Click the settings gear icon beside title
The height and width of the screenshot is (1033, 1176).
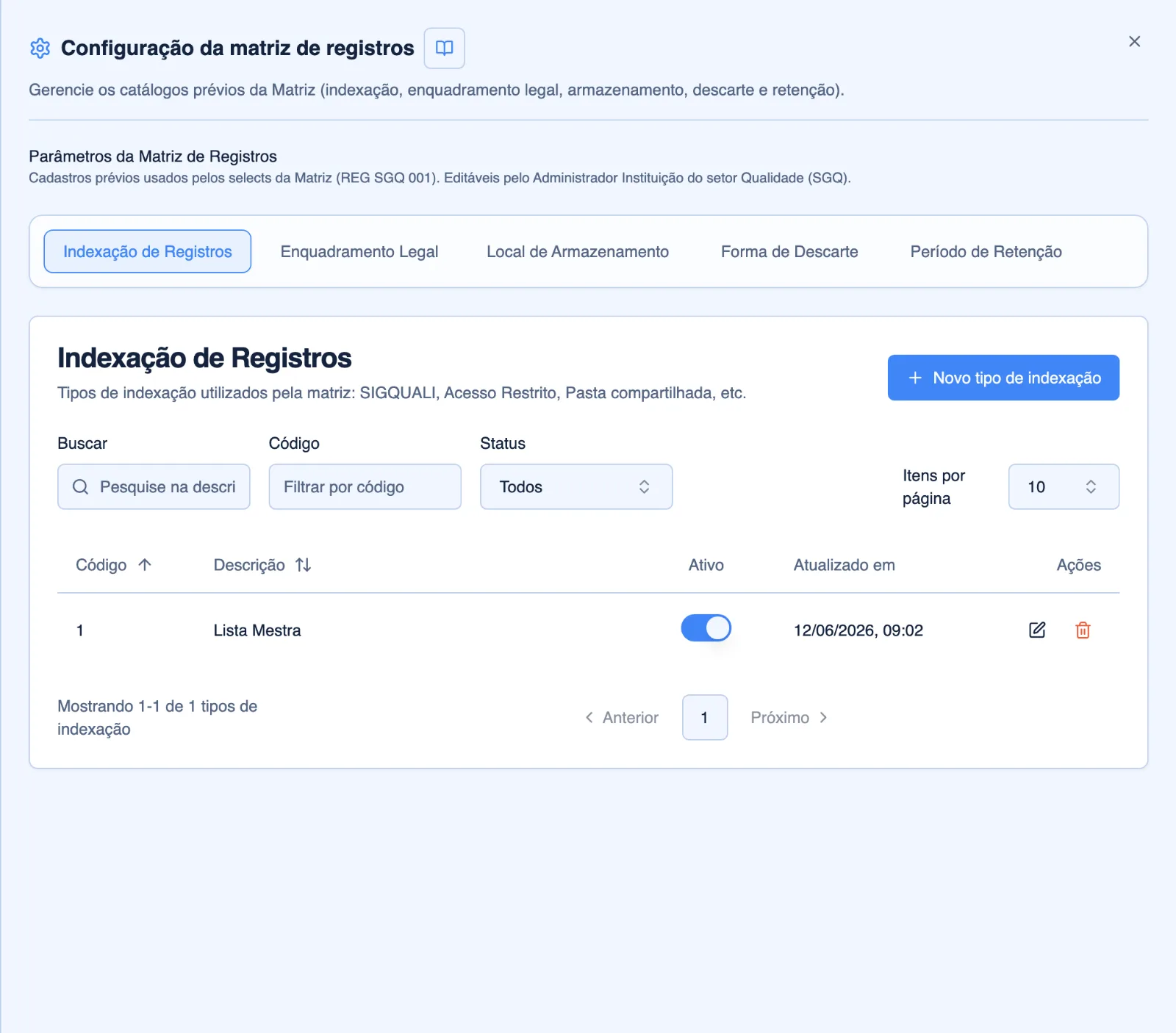click(x=40, y=48)
